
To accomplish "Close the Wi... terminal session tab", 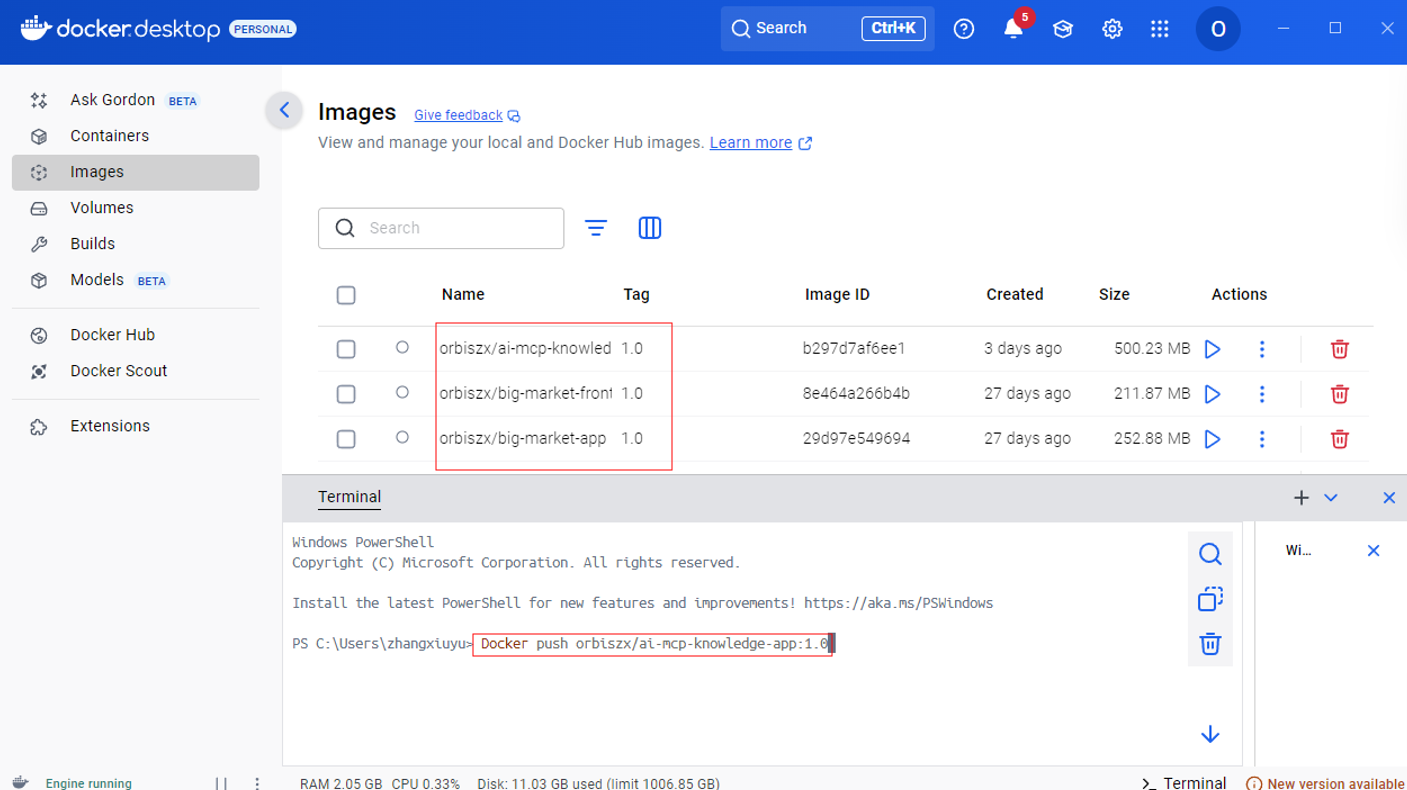I will coord(1373,551).
